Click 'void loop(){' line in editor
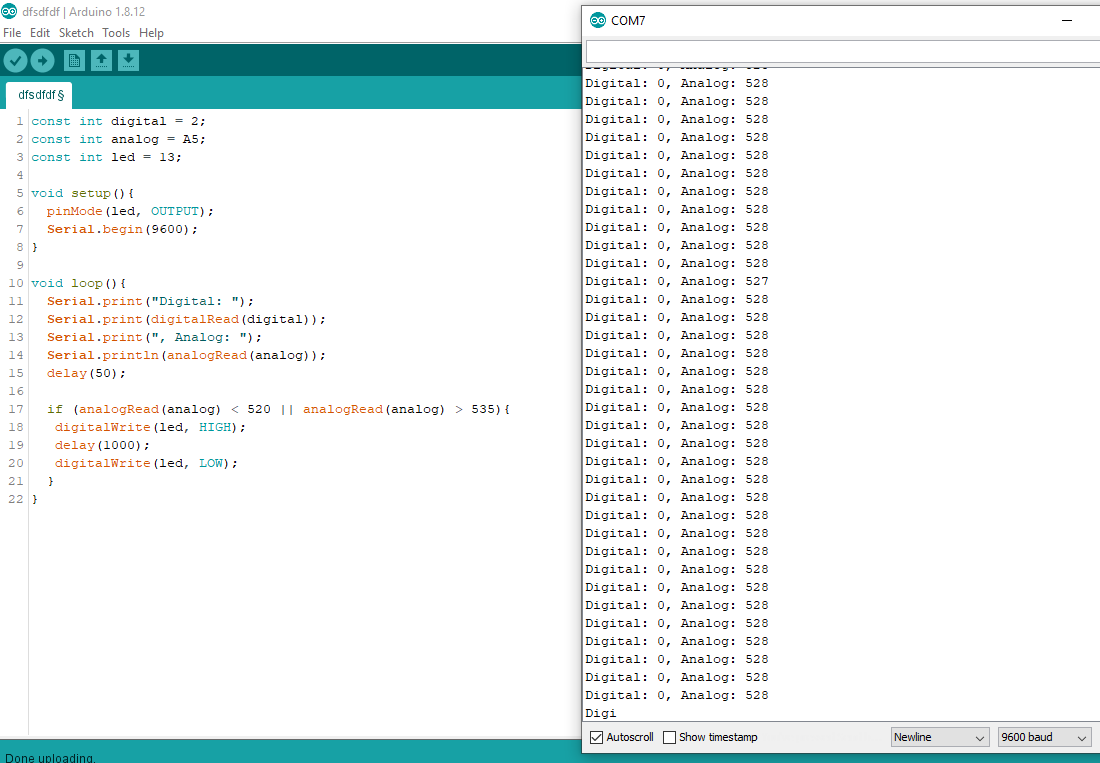Screen dimensions: 1100x763 pos(79,283)
